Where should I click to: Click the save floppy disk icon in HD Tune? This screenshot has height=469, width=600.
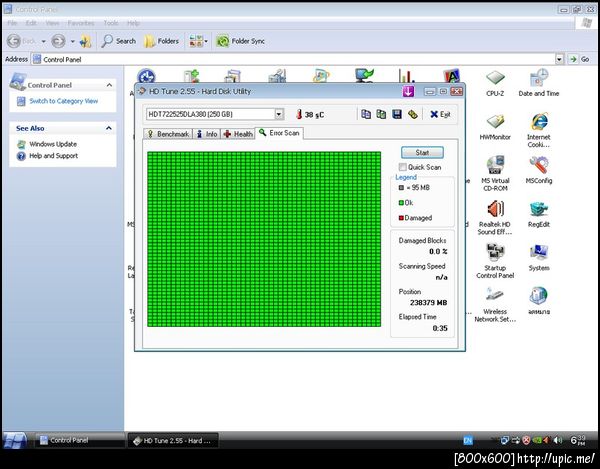[397, 114]
